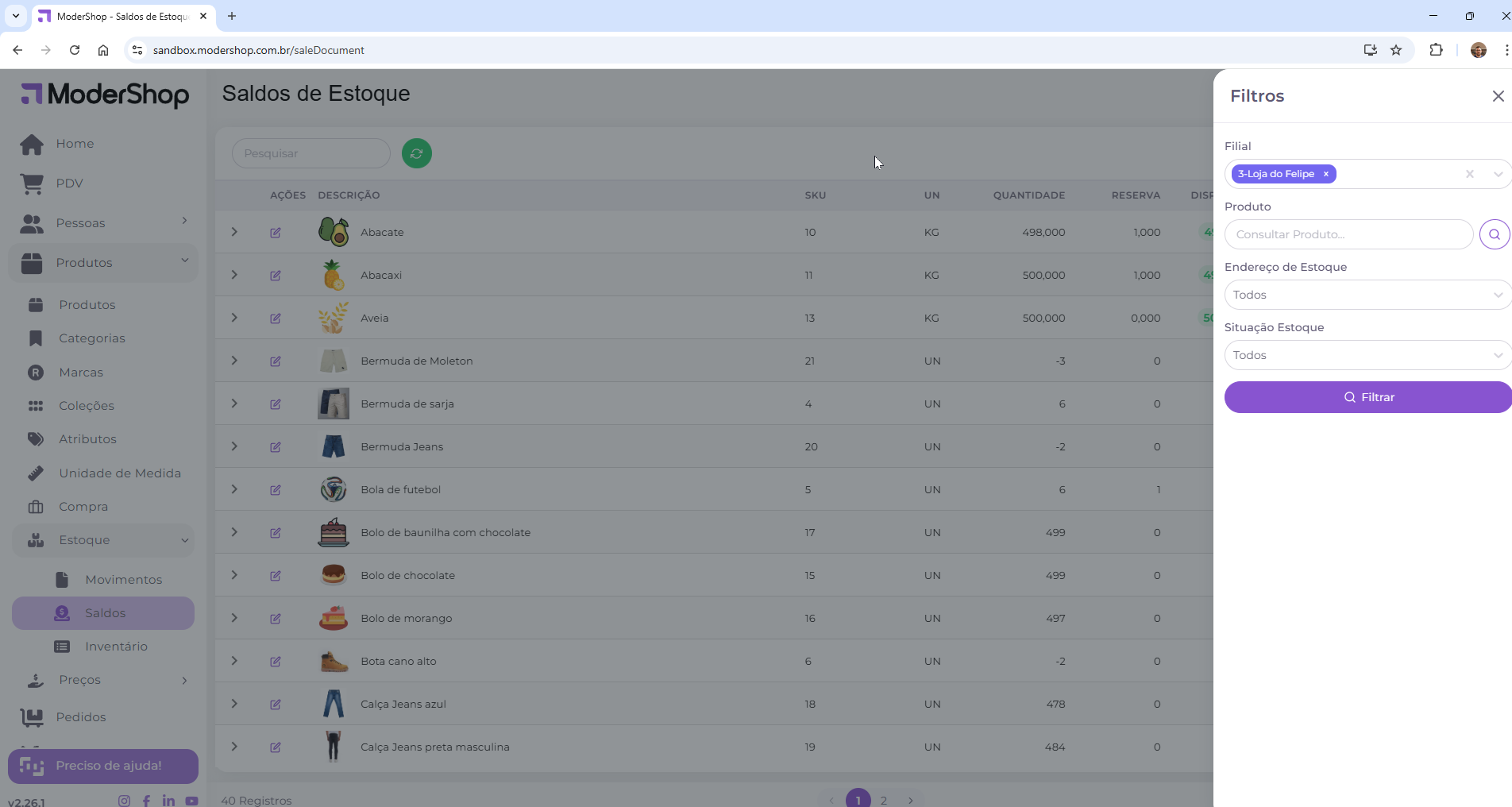Open the Endereço de Estoque dropdown
This screenshot has width=1512, height=807.
coord(1366,295)
